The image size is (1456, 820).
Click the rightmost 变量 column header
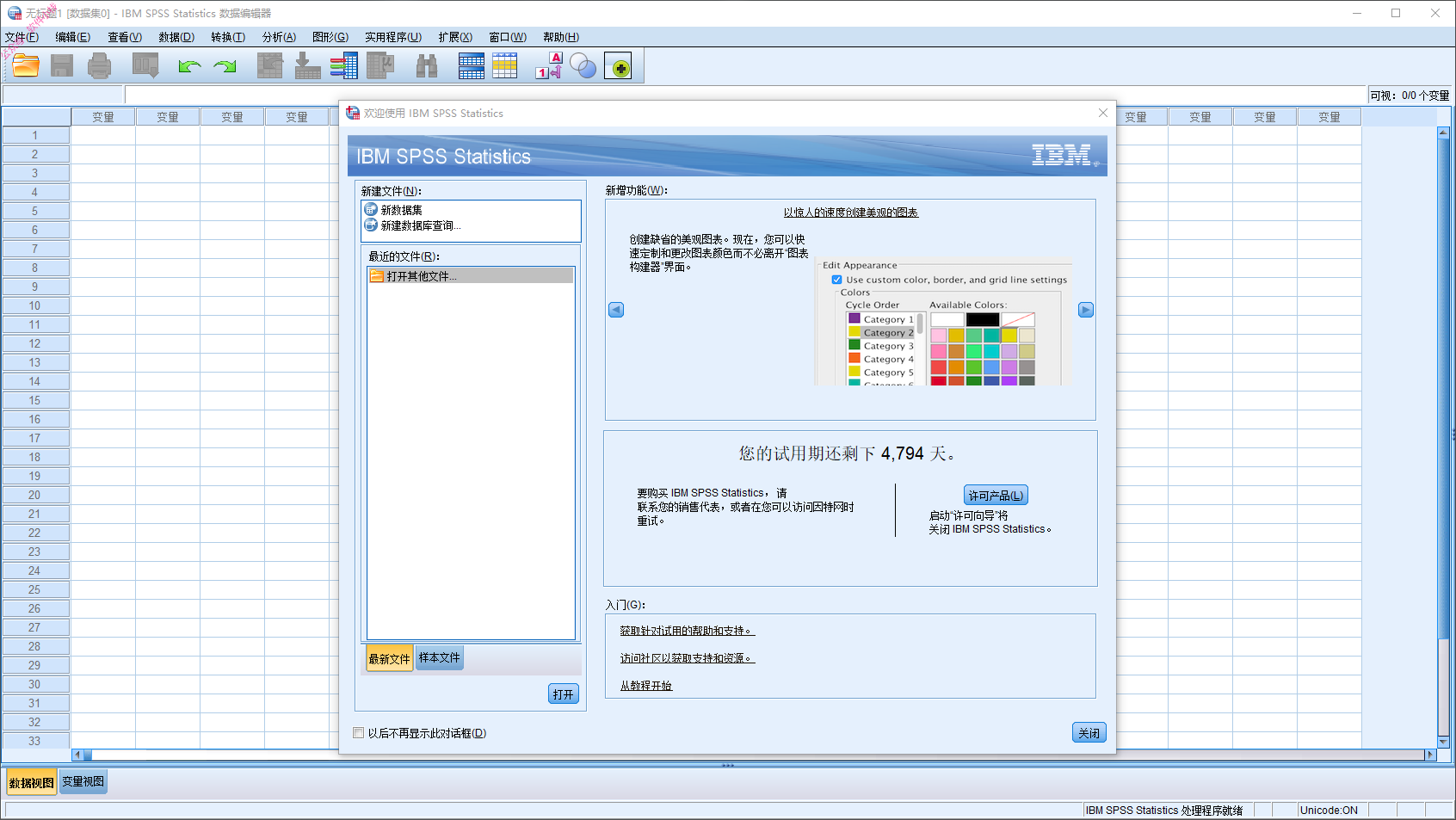(1330, 117)
